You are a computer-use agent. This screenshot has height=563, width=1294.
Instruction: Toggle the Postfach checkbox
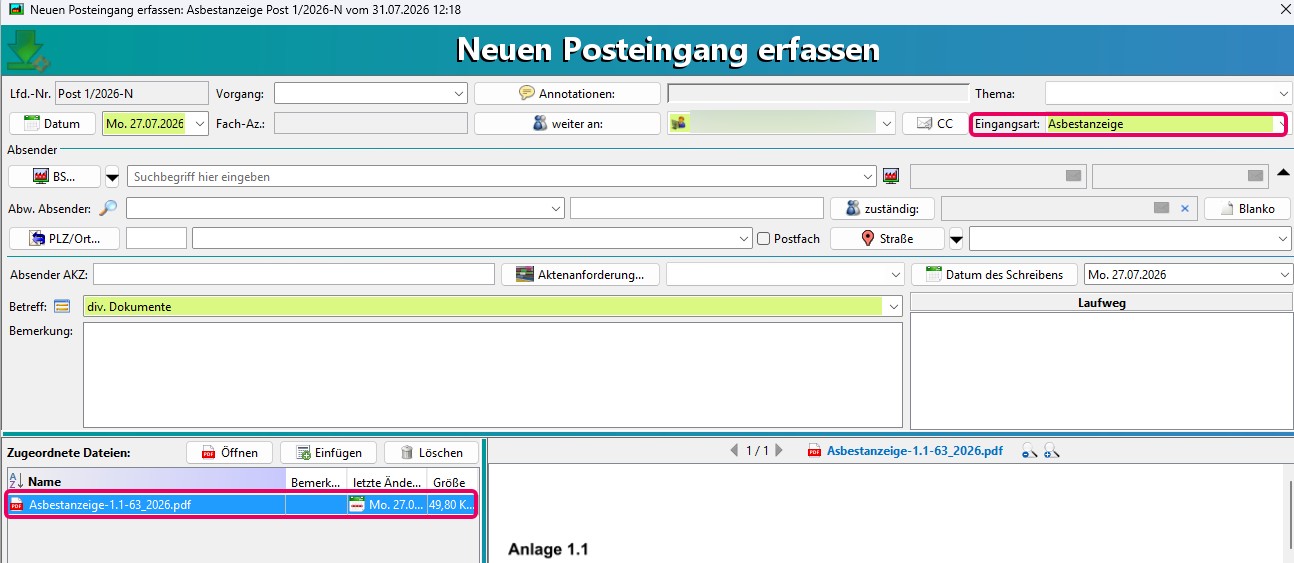(x=764, y=239)
